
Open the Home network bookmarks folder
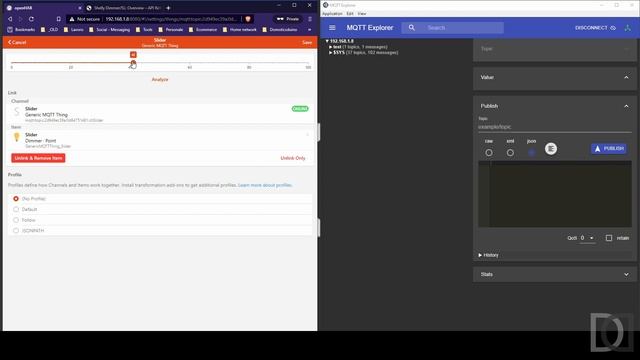click(x=239, y=29)
